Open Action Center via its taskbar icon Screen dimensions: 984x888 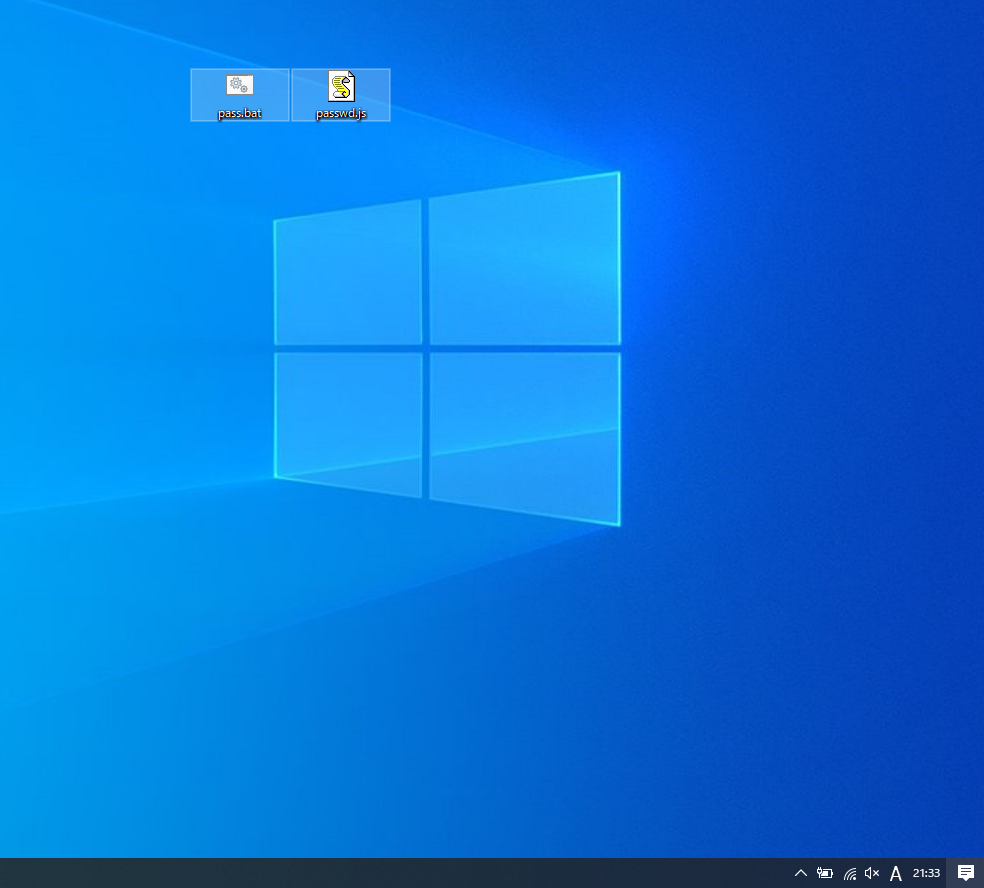point(965,873)
